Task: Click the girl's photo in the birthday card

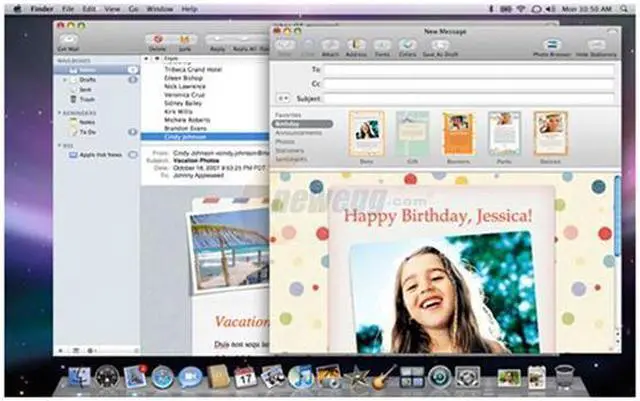Action: (445, 292)
